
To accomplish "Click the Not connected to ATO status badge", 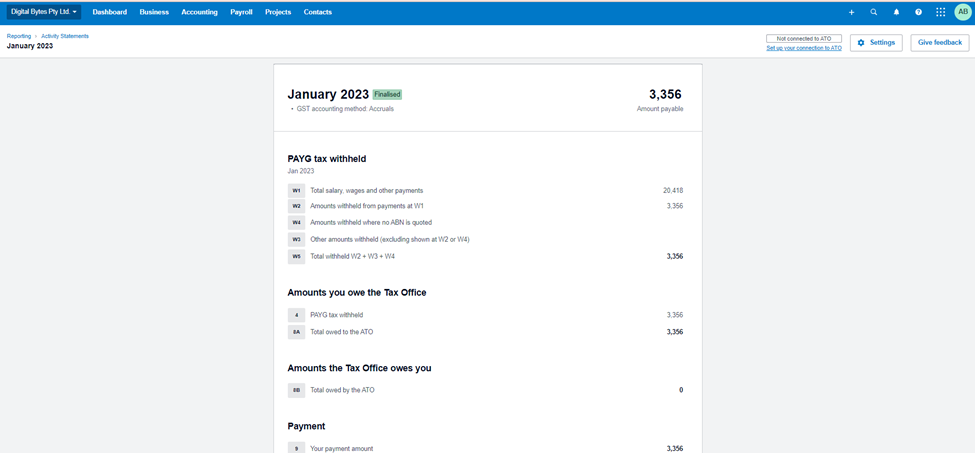I will [x=804, y=38].
